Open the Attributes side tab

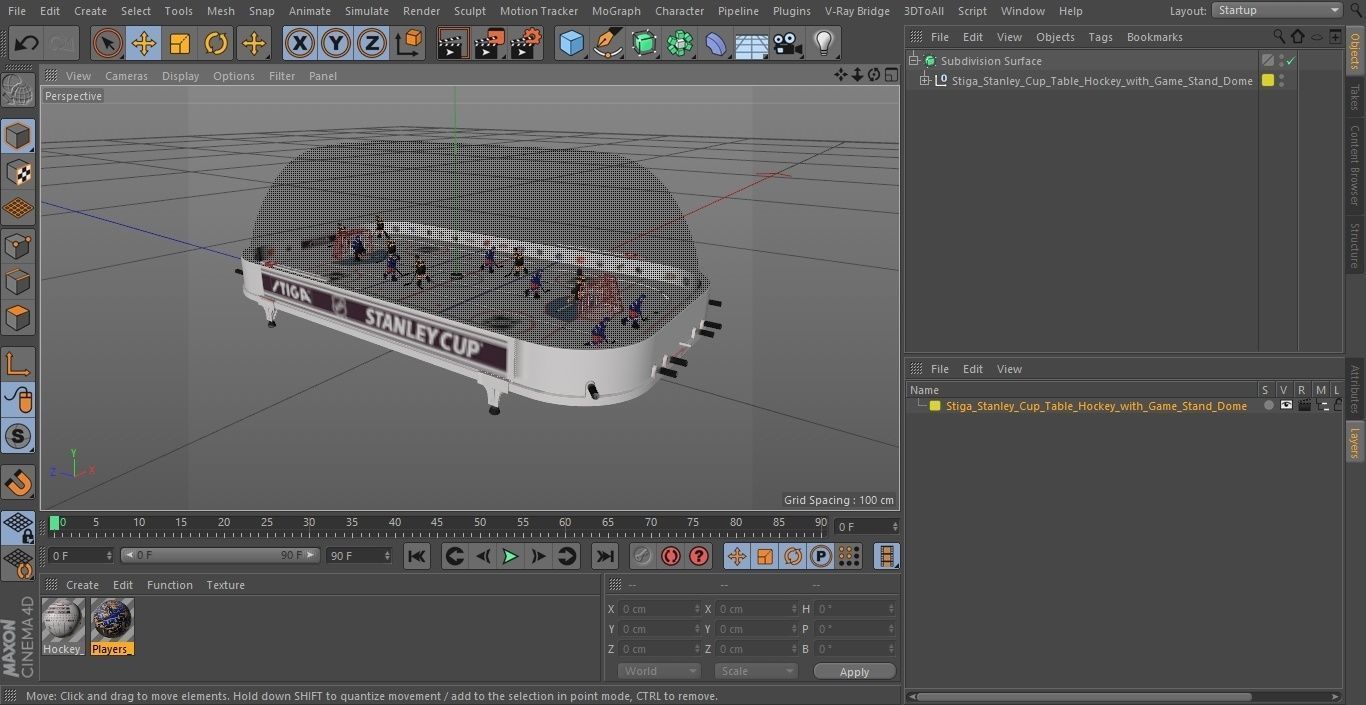point(1355,389)
